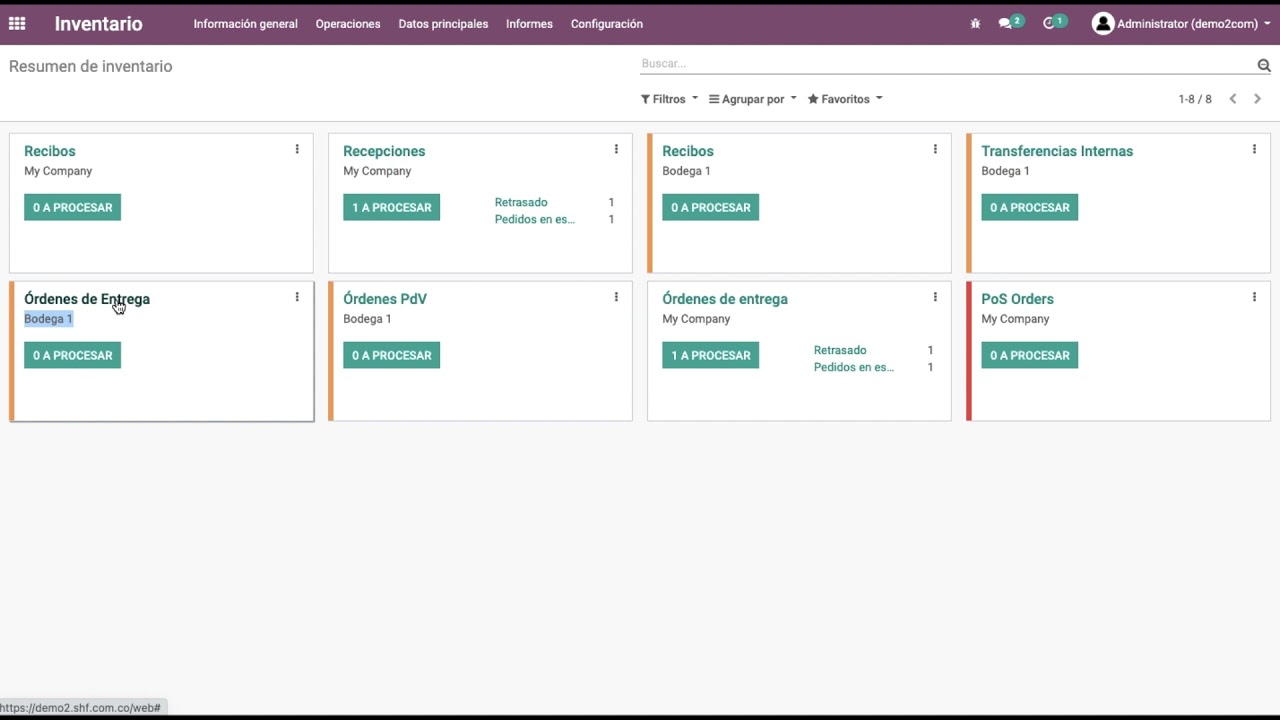Open the apps grid menu icon

point(17,24)
